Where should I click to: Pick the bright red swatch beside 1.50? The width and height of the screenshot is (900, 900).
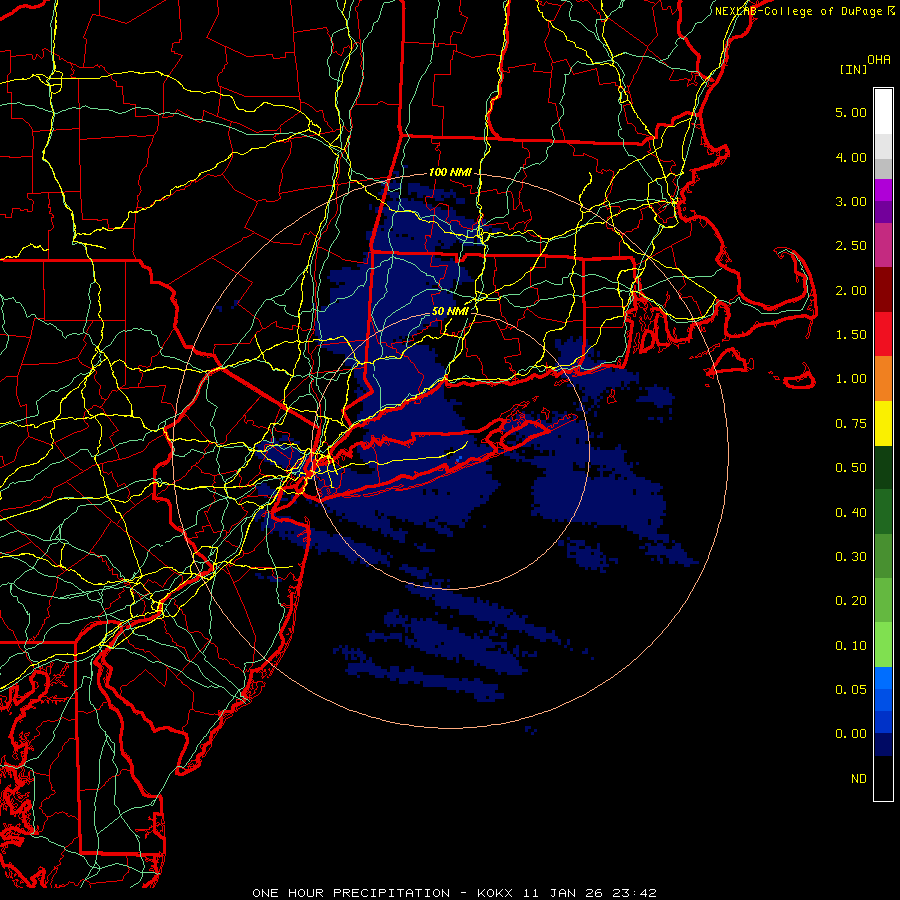tap(883, 335)
